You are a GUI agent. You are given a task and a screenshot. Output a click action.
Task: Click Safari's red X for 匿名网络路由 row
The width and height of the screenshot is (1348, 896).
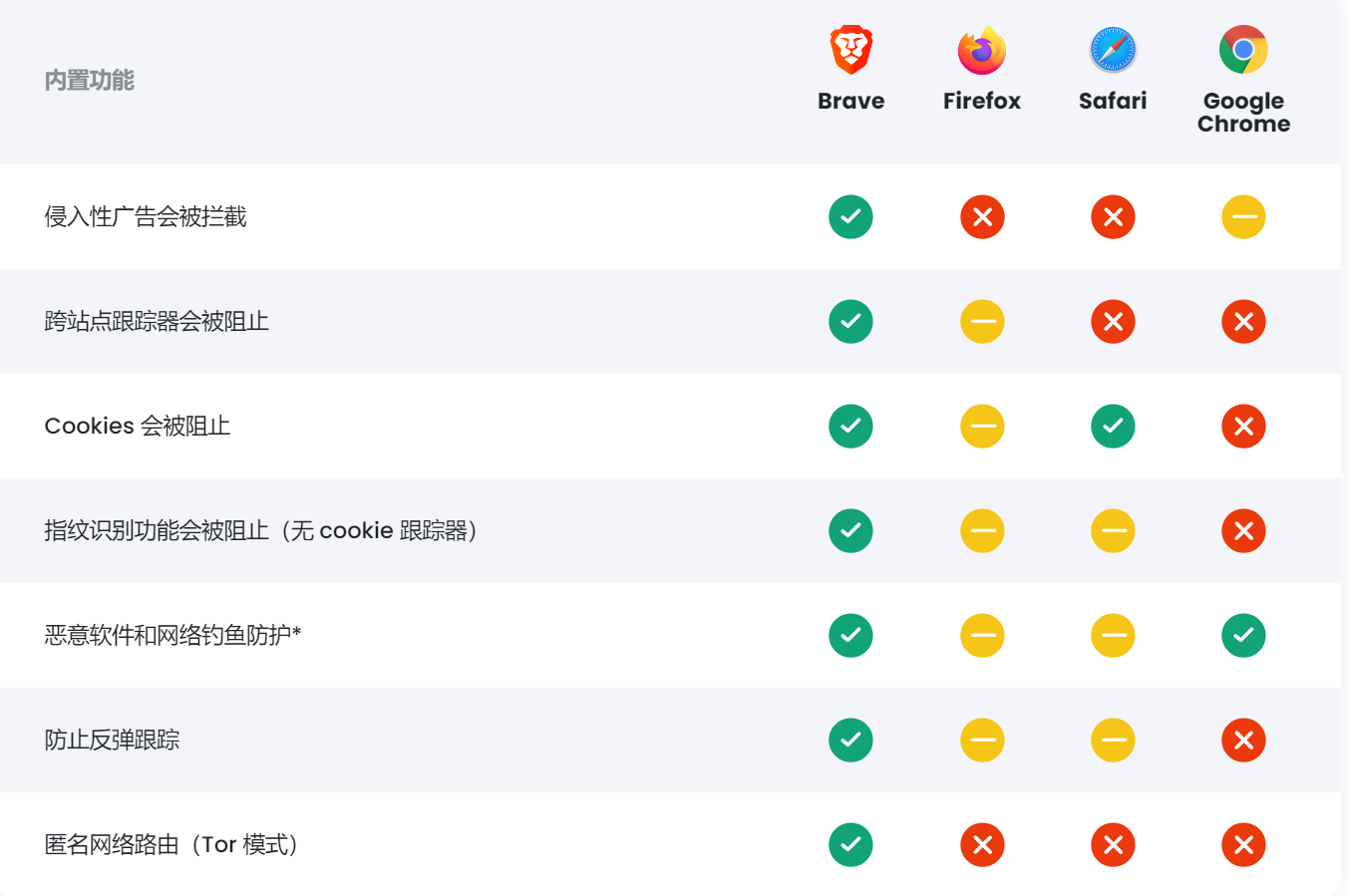(1113, 845)
